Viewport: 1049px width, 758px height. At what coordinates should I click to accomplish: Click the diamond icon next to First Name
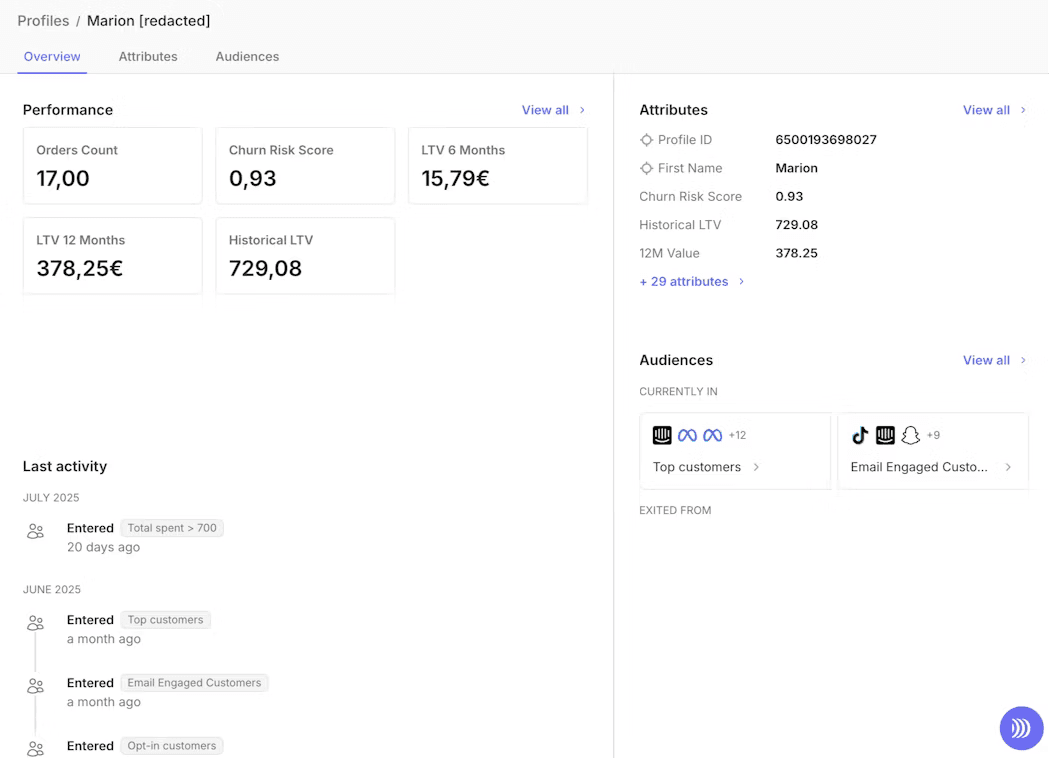coord(646,168)
